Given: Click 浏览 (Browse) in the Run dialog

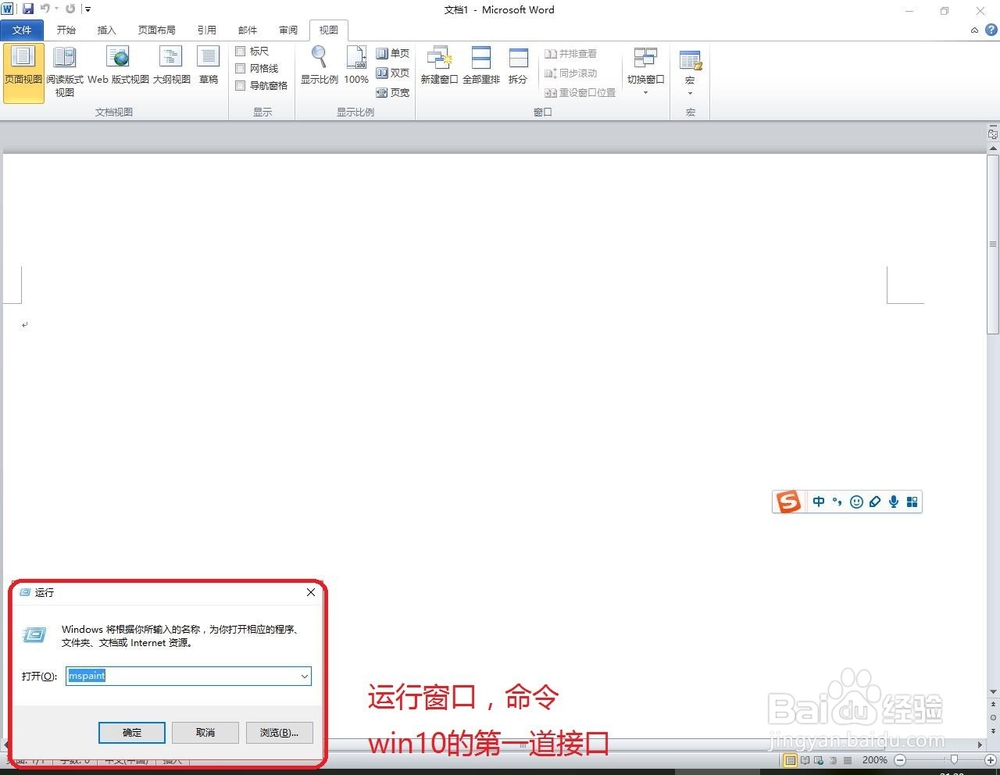Looking at the screenshot, I should tap(279, 732).
